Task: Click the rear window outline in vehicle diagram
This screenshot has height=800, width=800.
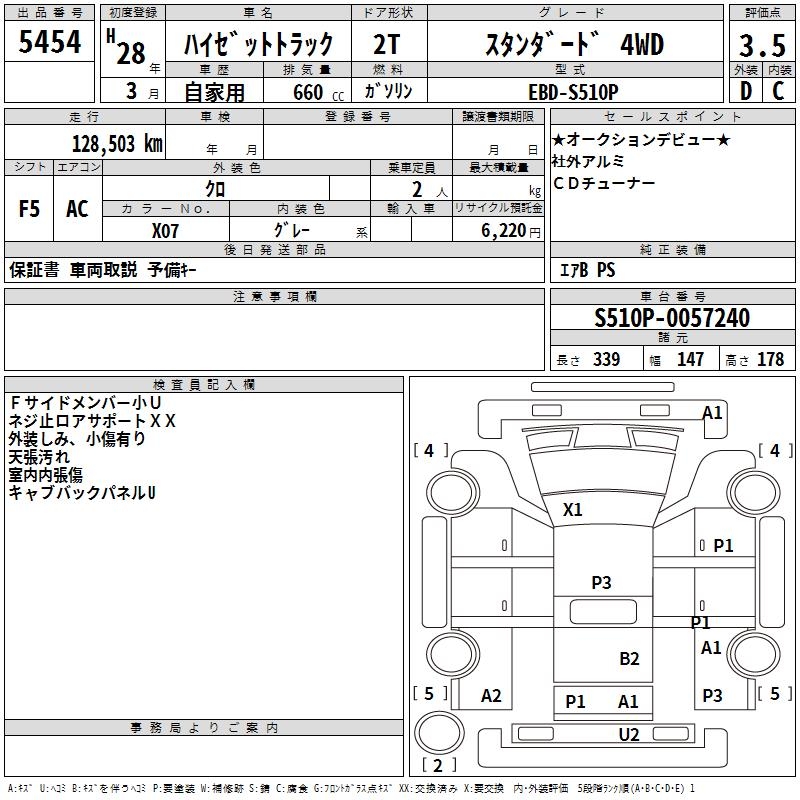Action: (600, 612)
